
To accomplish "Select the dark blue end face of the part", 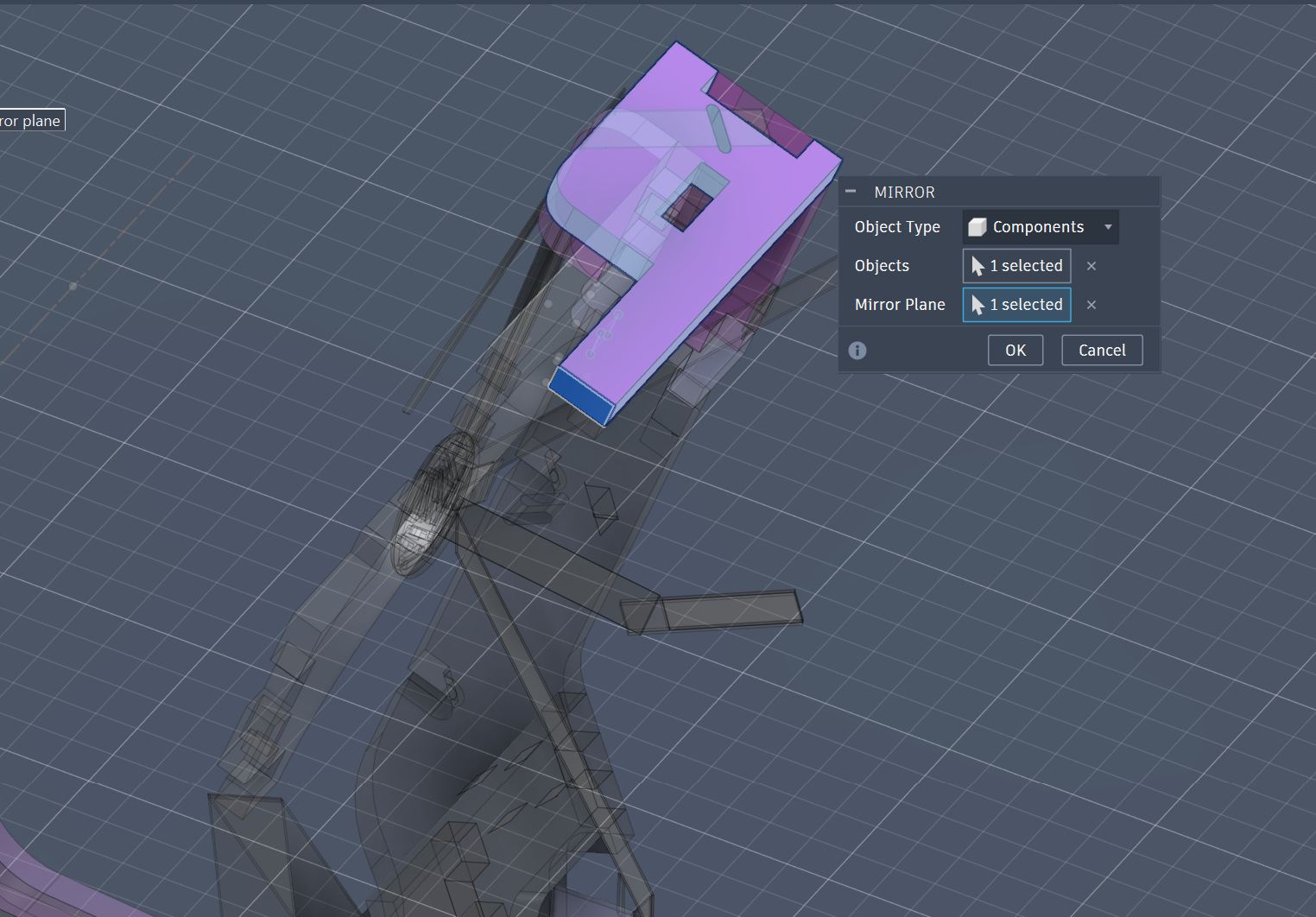I will point(583,395).
